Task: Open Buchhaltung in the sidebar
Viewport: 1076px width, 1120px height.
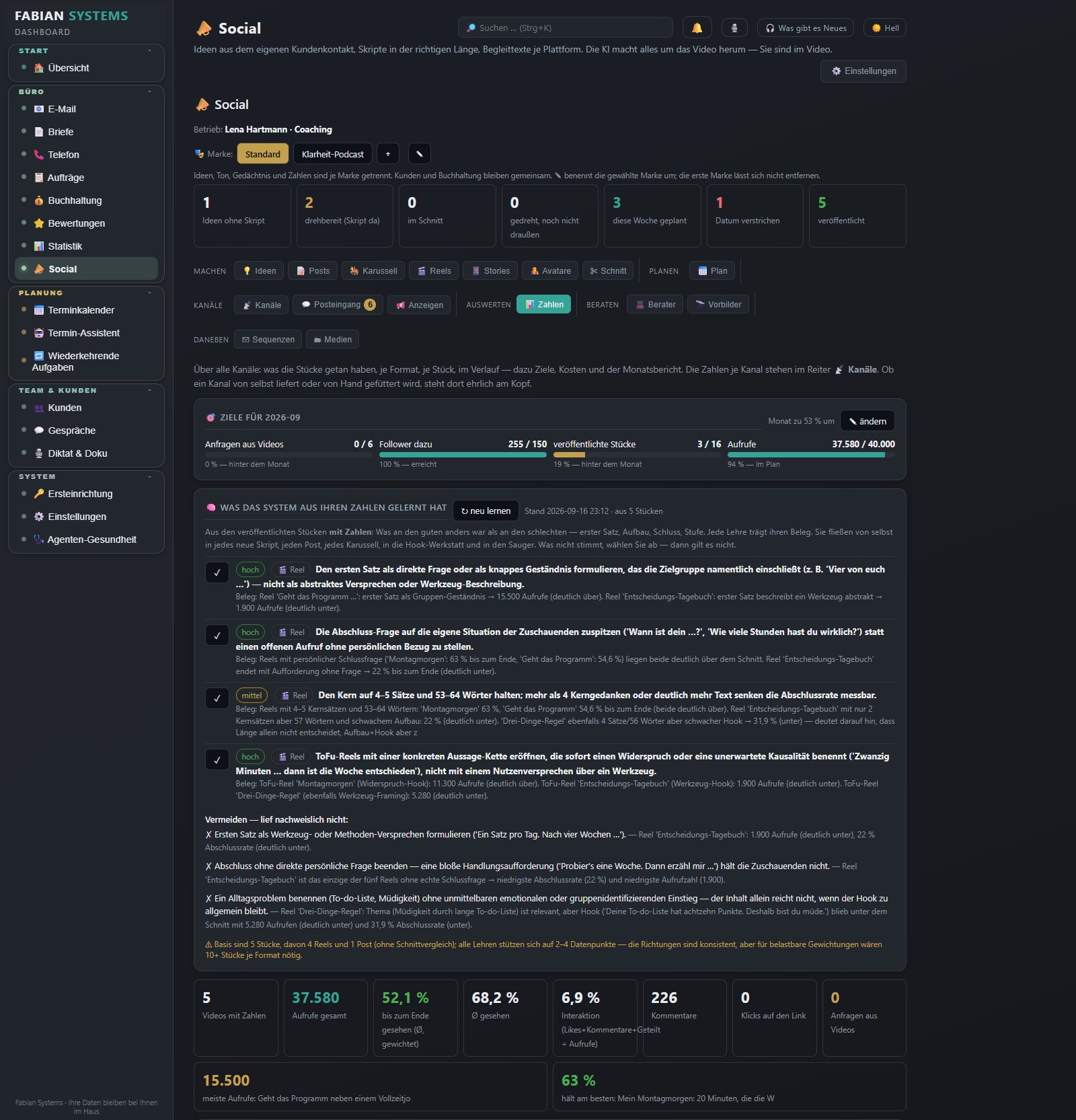Action: click(86, 200)
